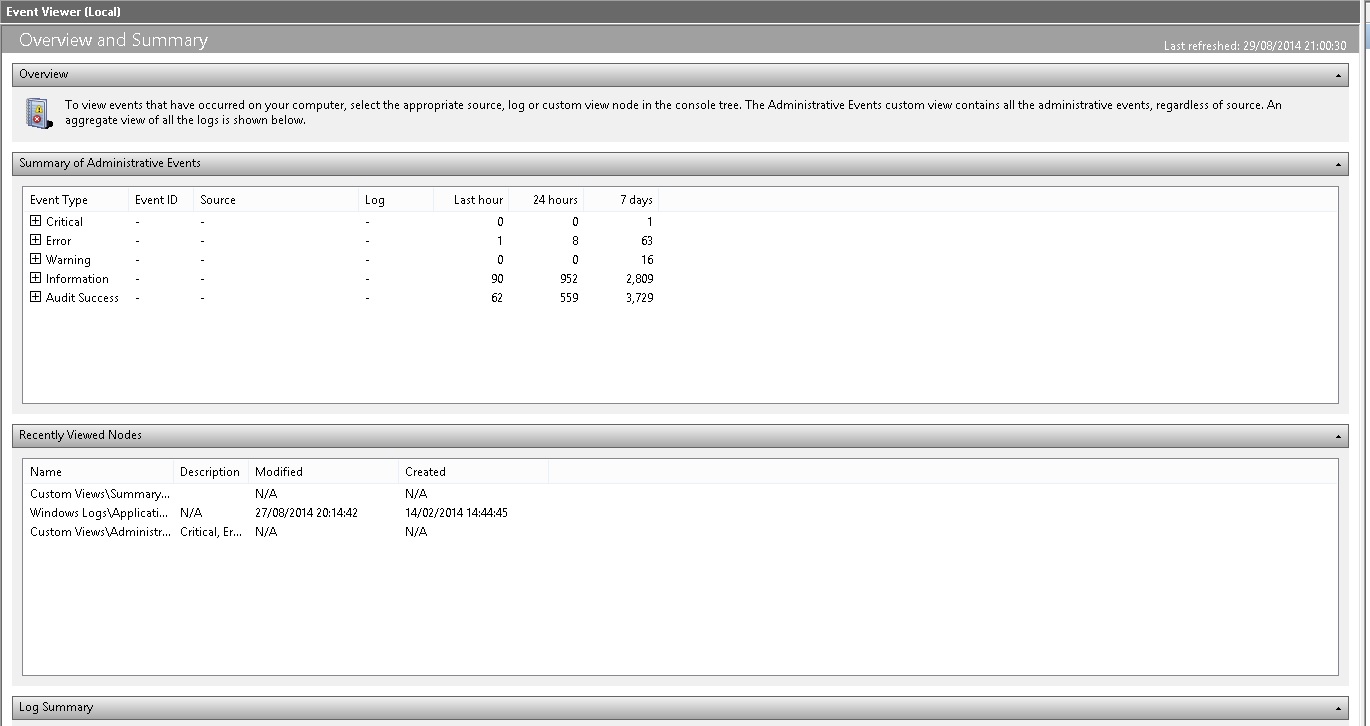Sort nodes by Modified column header
Screen dimensions: 1370x726
point(323,472)
